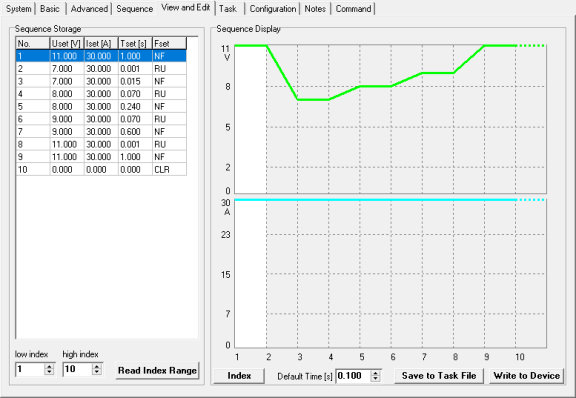Decrease high index with down arrow

point(97,372)
